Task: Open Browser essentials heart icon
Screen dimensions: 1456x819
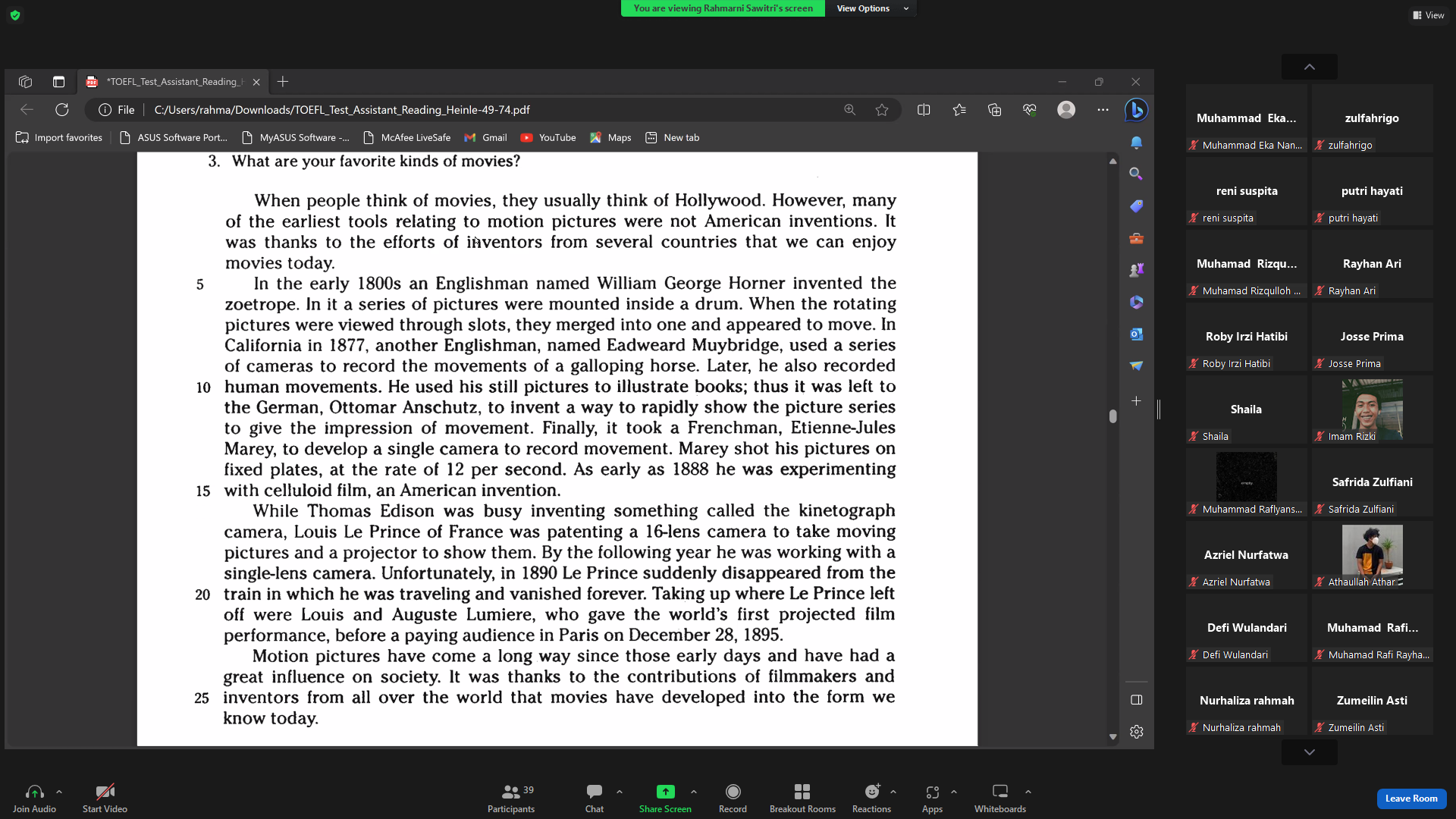Action: [x=1029, y=110]
